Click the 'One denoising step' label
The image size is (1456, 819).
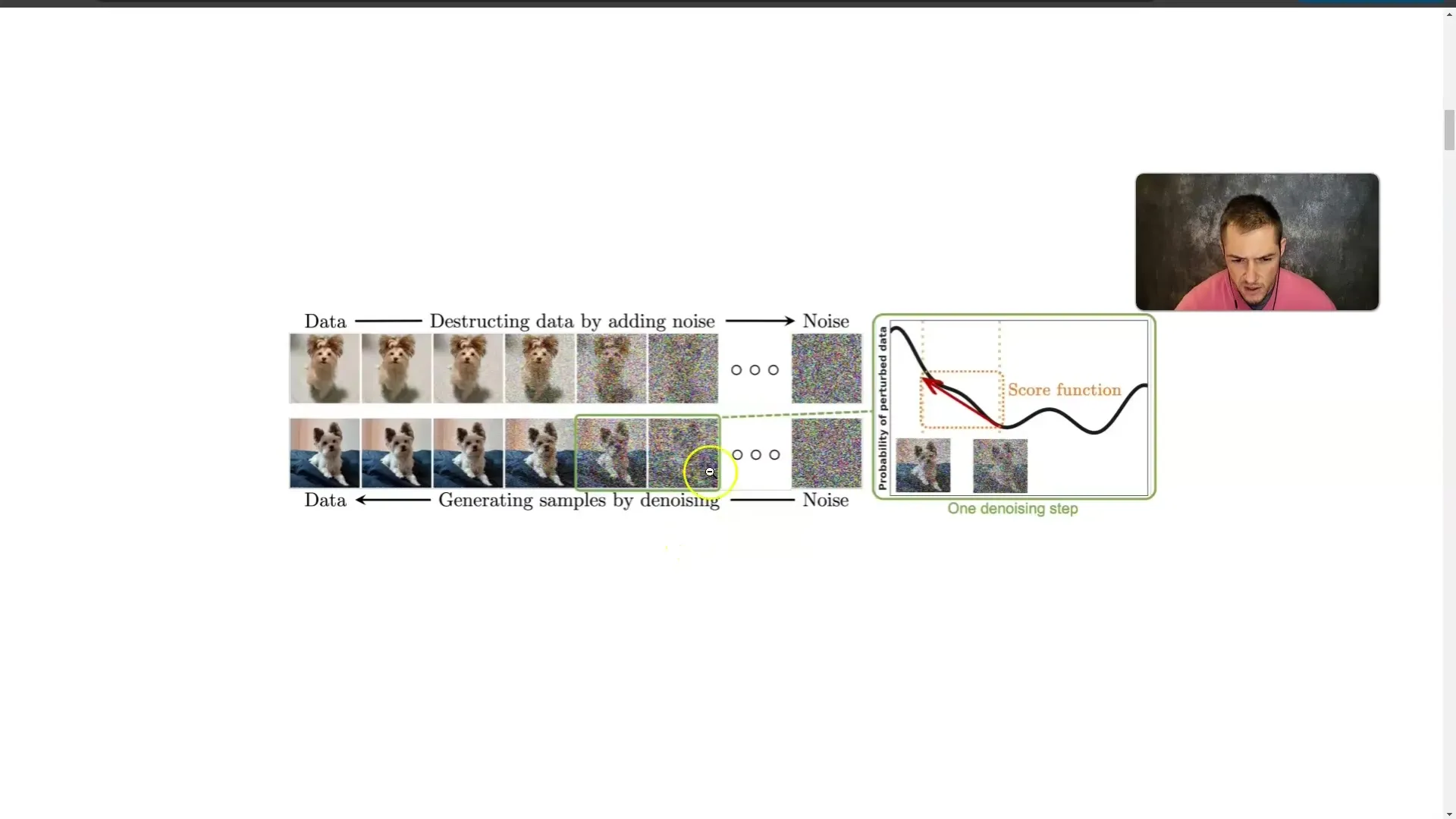tap(1013, 508)
